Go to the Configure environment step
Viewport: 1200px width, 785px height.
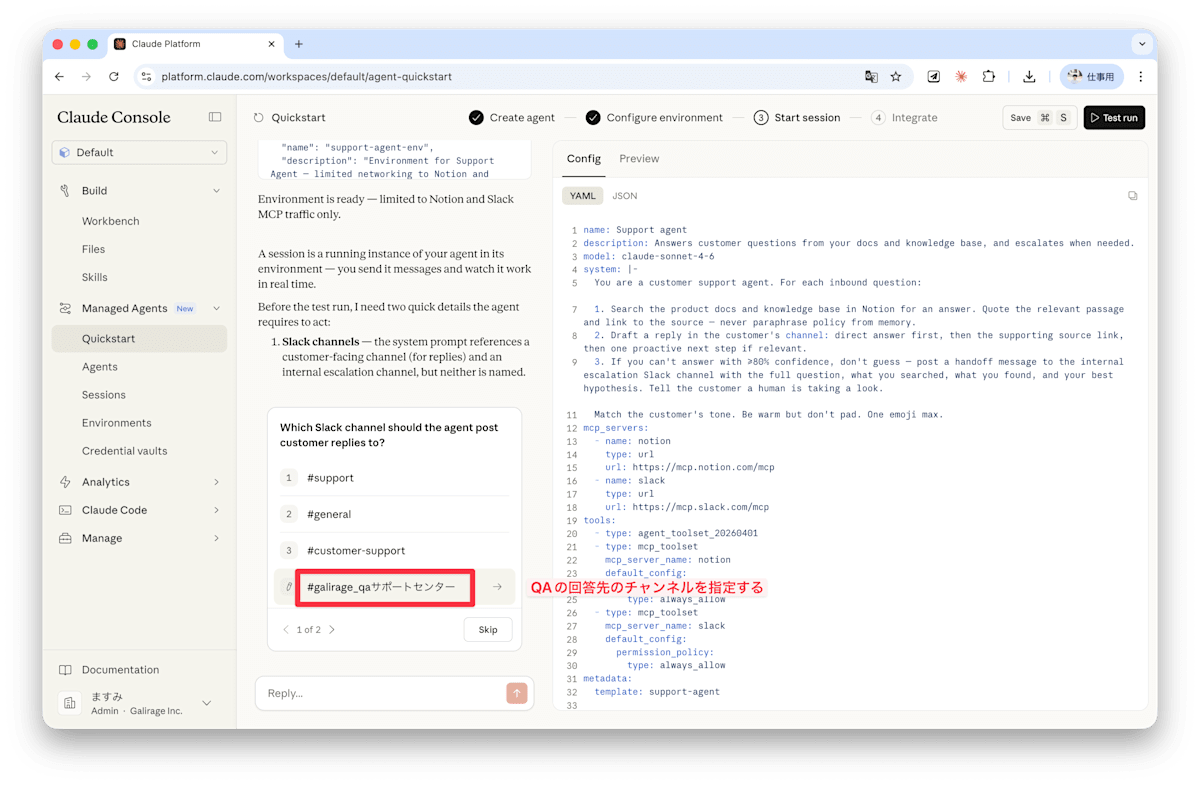click(654, 117)
